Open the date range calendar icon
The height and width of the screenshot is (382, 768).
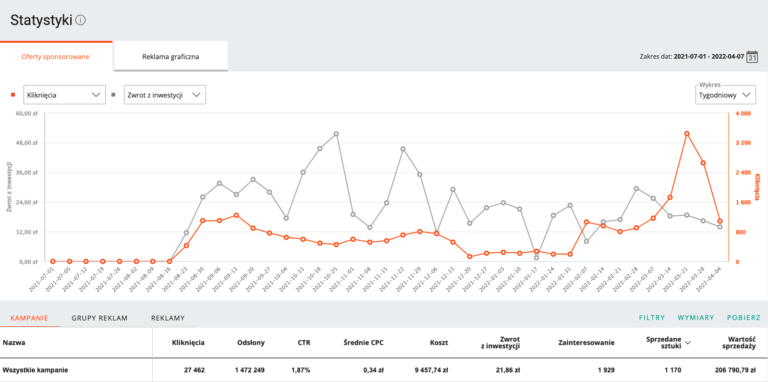(x=752, y=56)
